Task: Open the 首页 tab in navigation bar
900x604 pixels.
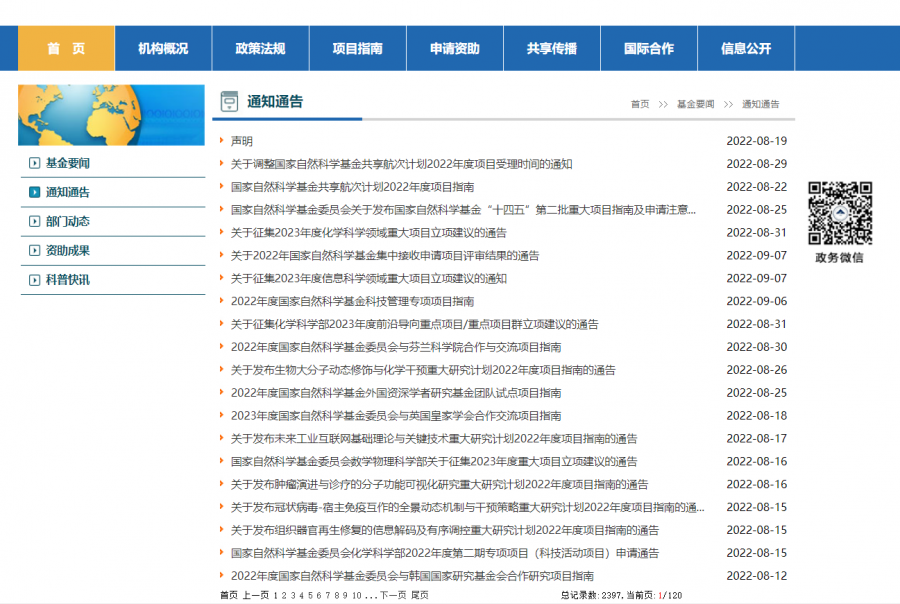Action: coord(66,49)
